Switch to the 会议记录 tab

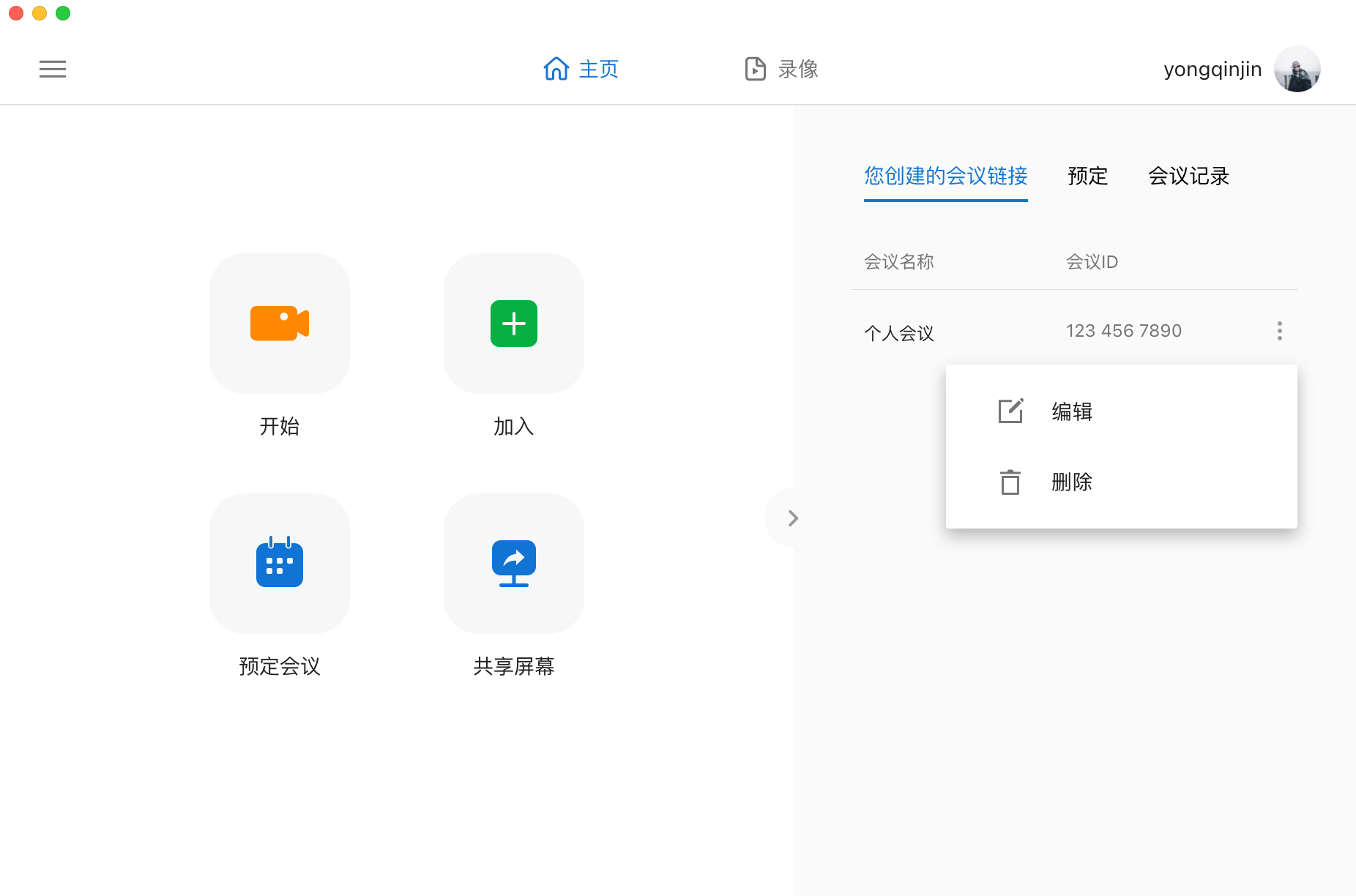coord(1188,176)
